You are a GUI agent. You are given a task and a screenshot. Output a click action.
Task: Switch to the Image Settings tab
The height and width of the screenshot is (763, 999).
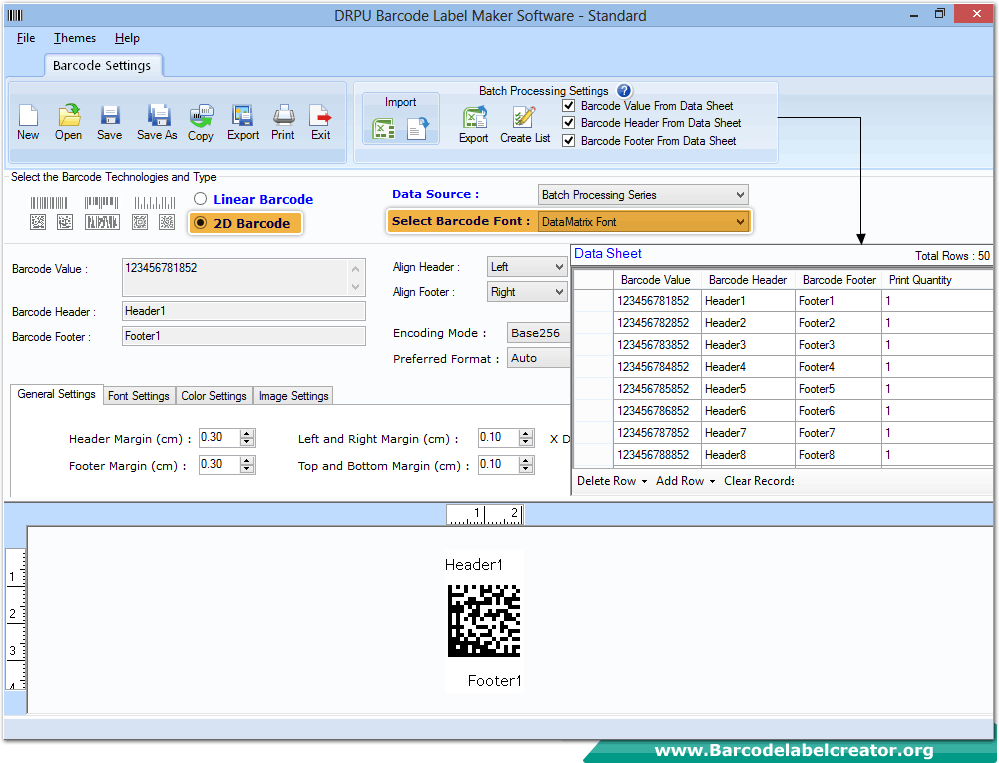pyautogui.click(x=294, y=396)
